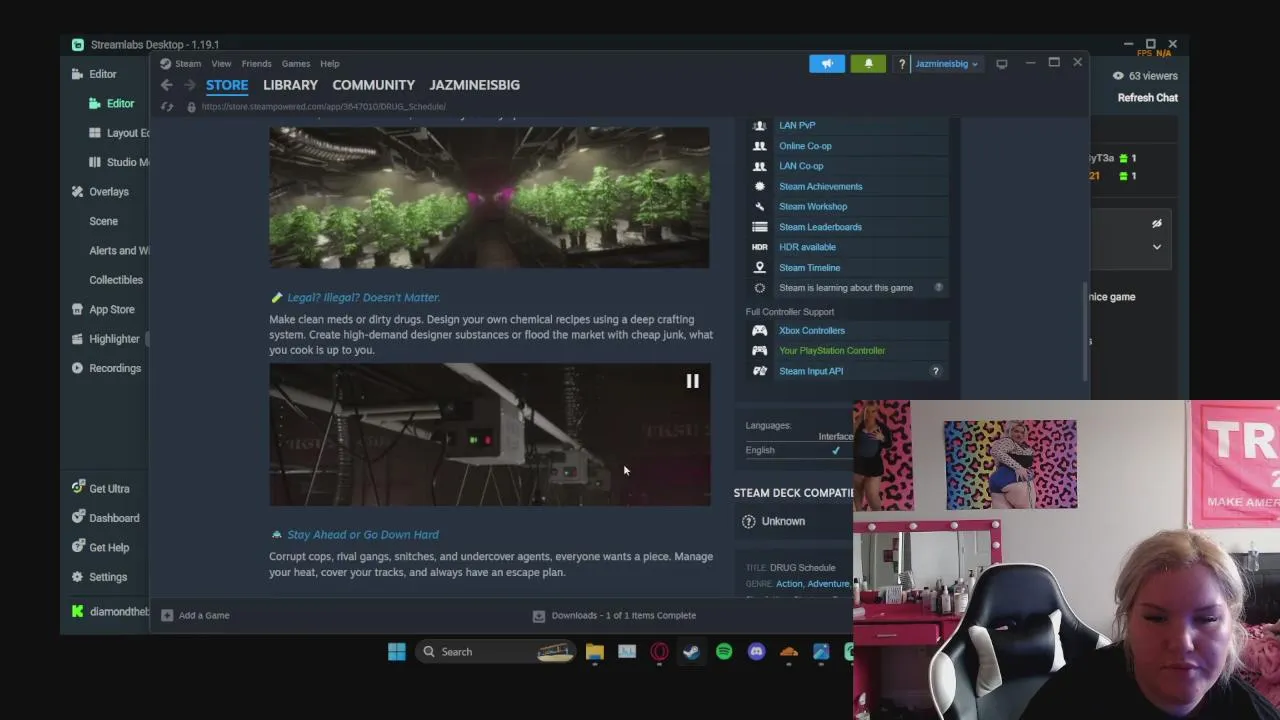This screenshot has height=720, width=1280.
Task: Toggle chat visibility crossed-eye icon
Action: [x=1157, y=224]
